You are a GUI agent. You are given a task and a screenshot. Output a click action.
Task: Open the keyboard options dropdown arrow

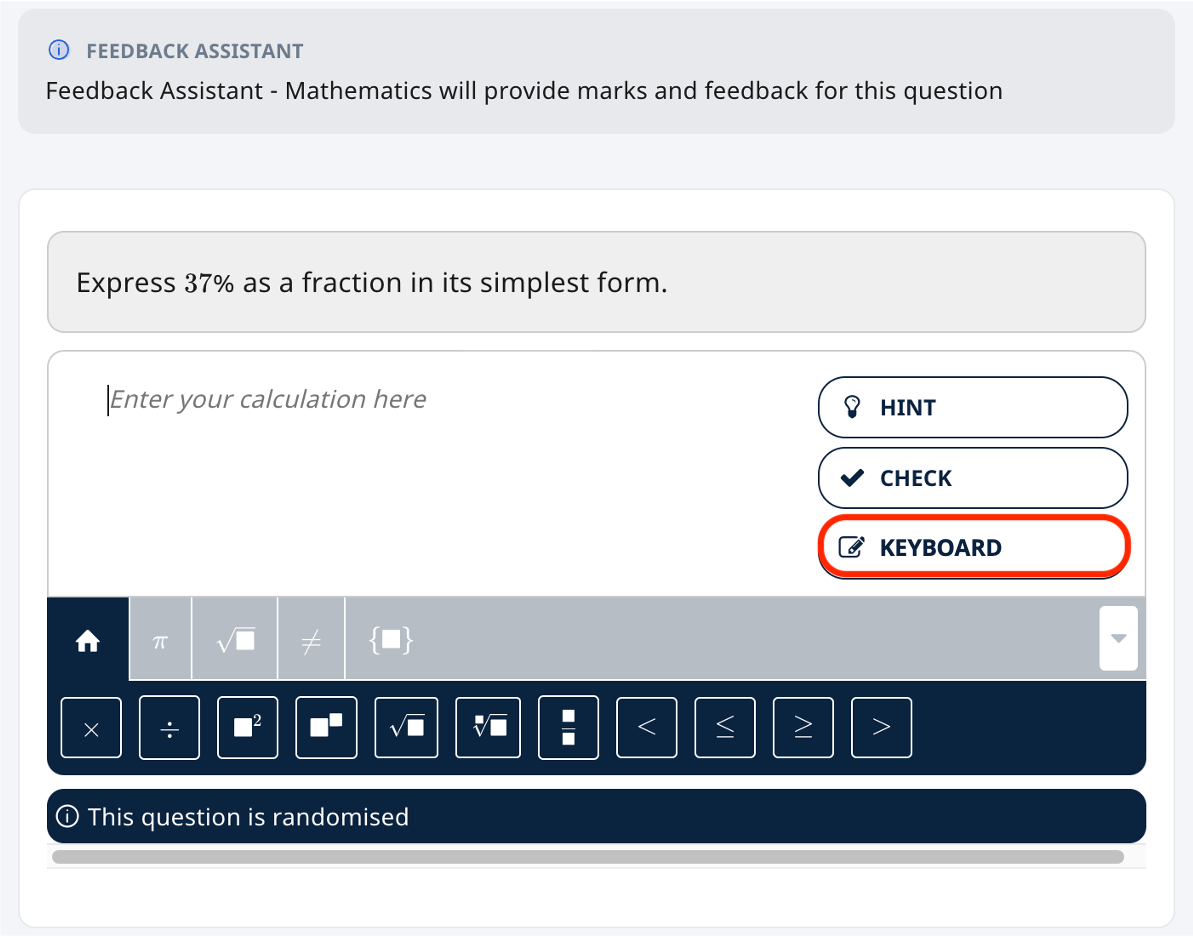[x=1118, y=638]
